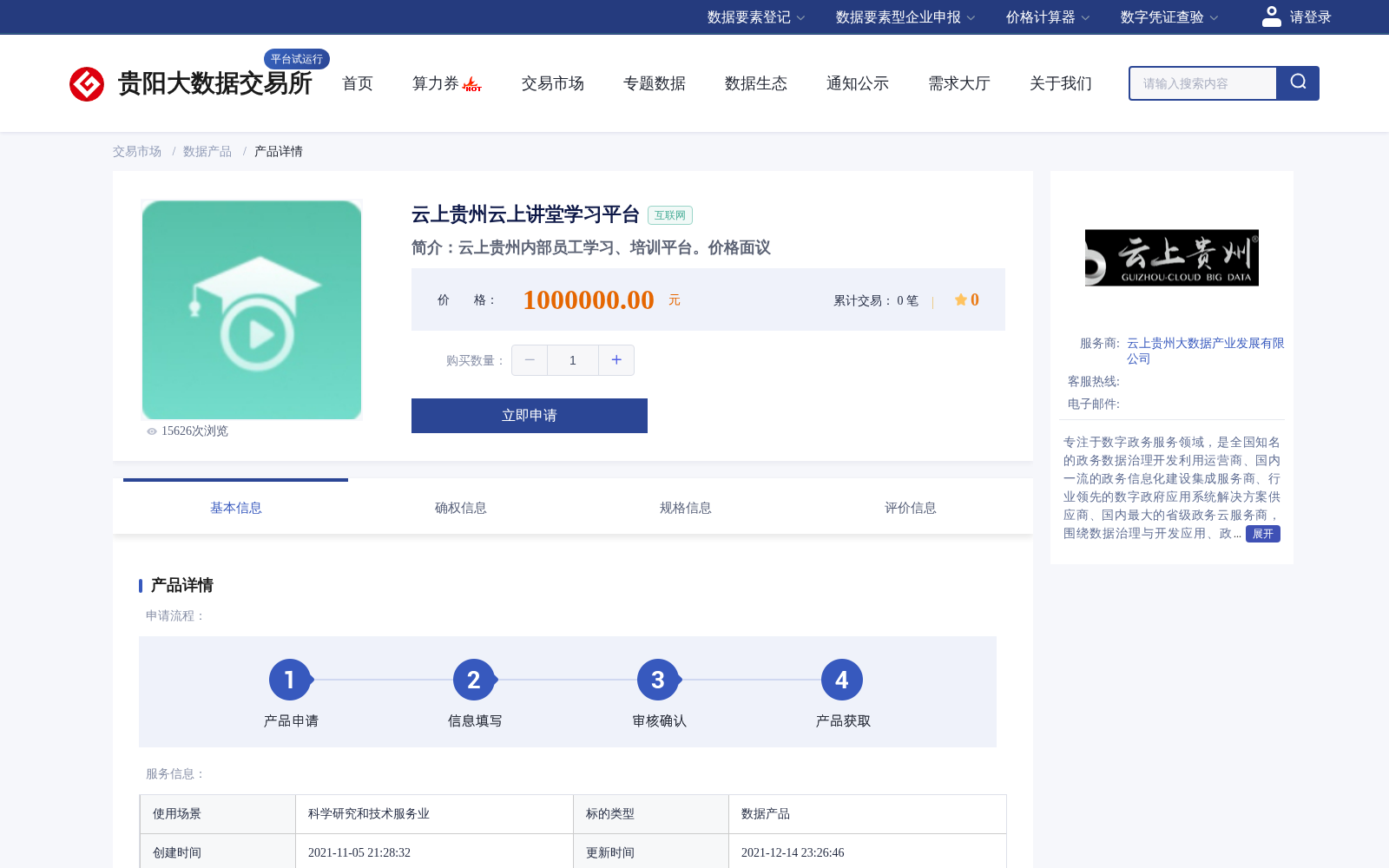Open service provider 云上贵州大数据产业发展有限公司 link
The image size is (1389, 868).
pos(1205,351)
